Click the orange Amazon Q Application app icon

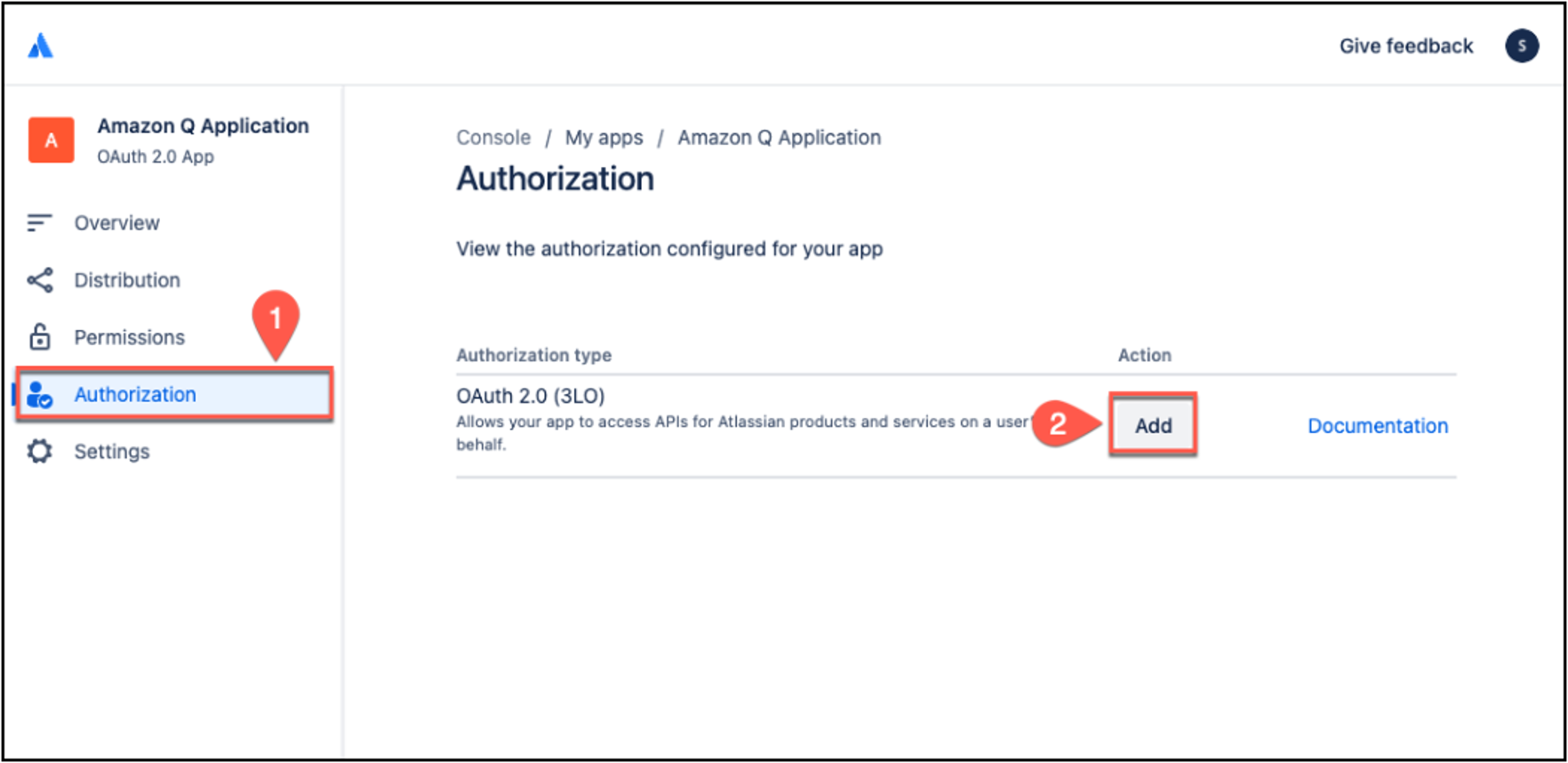point(51,140)
